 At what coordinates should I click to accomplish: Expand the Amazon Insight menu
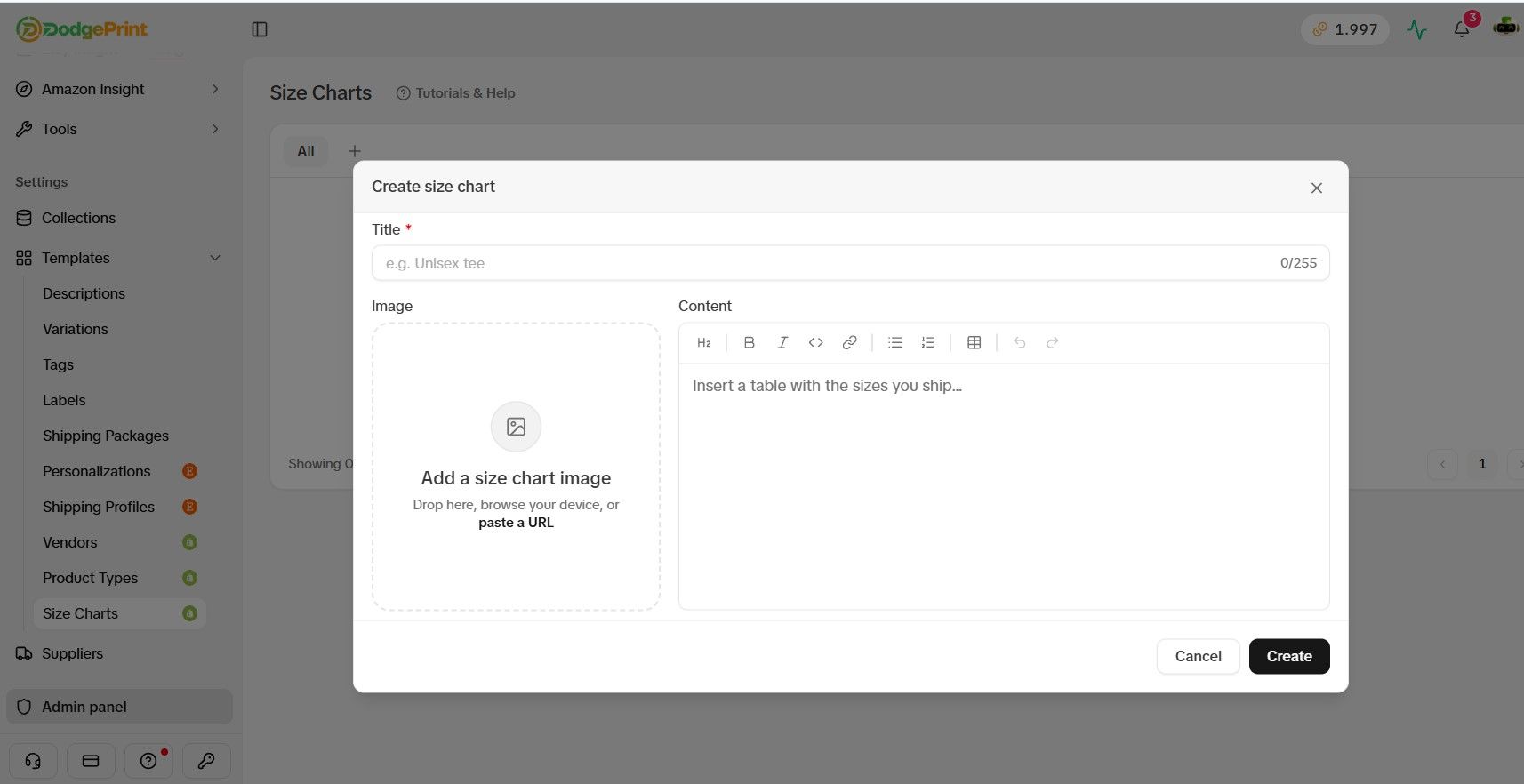[x=118, y=89]
